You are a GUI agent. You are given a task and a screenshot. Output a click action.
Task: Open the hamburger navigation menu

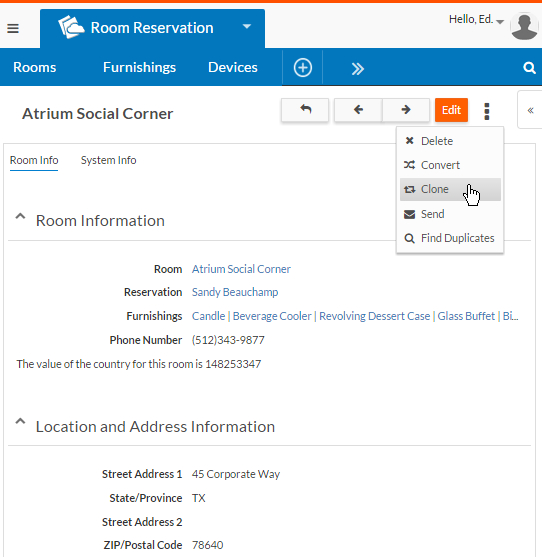point(13,28)
